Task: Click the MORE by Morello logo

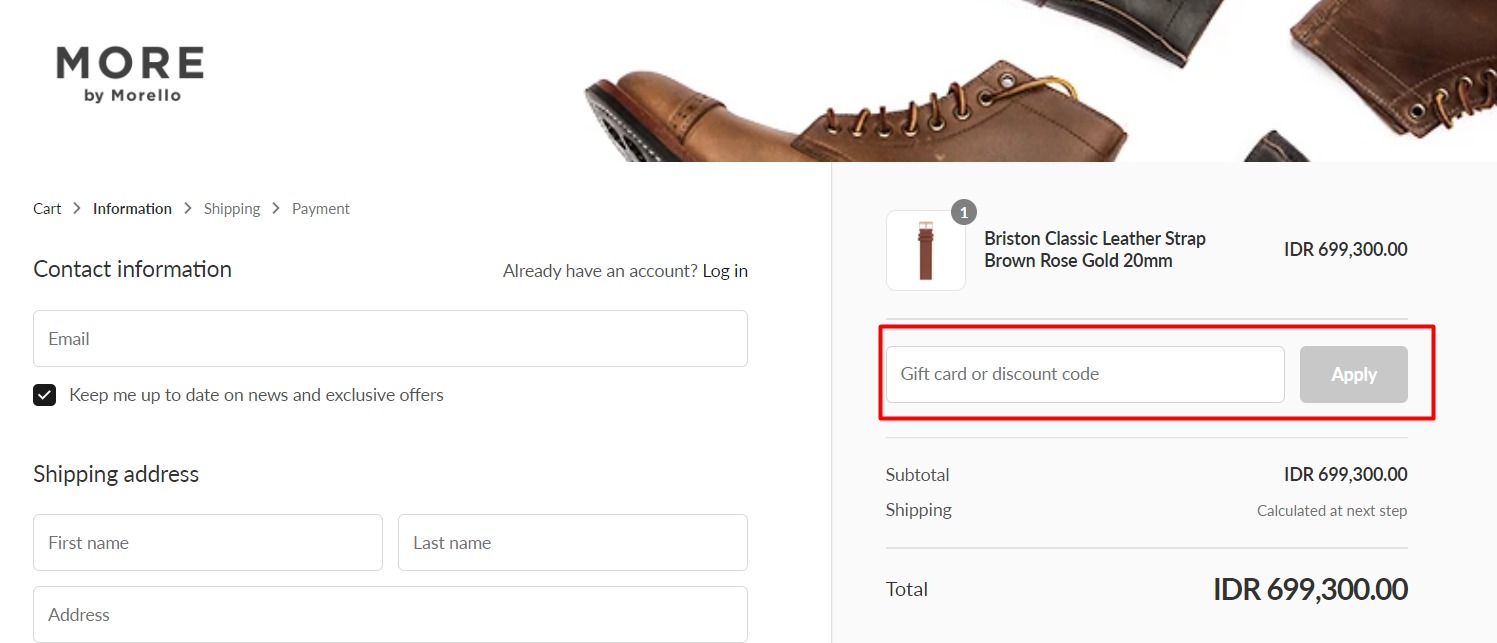Action: tap(130, 74)
